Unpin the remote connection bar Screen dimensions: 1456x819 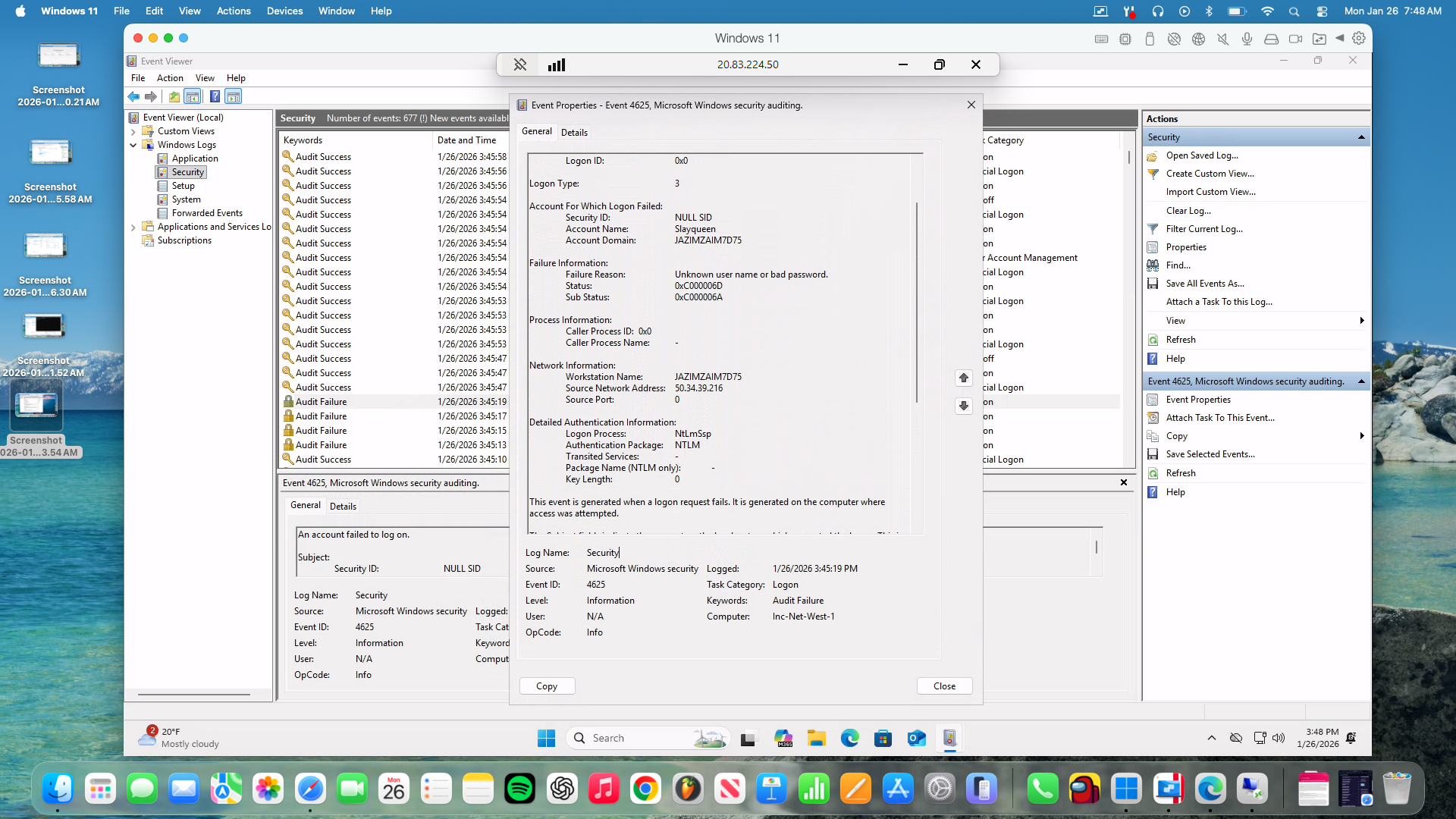(x=520, y=64)
